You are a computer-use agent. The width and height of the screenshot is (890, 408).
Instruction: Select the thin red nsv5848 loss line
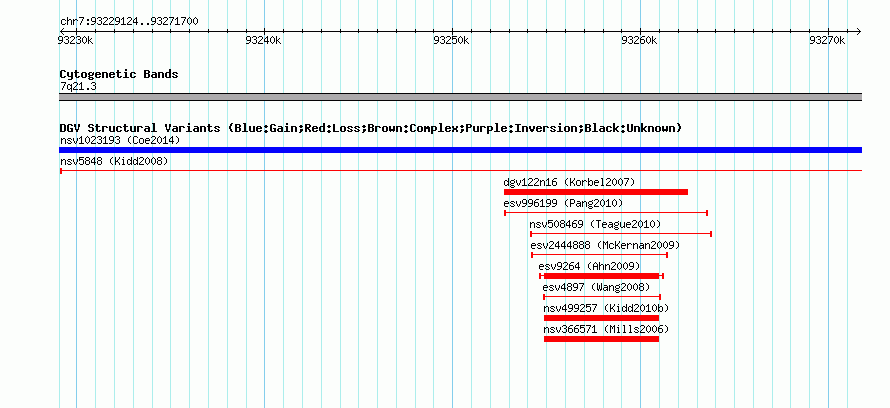(x=460, y=170)
